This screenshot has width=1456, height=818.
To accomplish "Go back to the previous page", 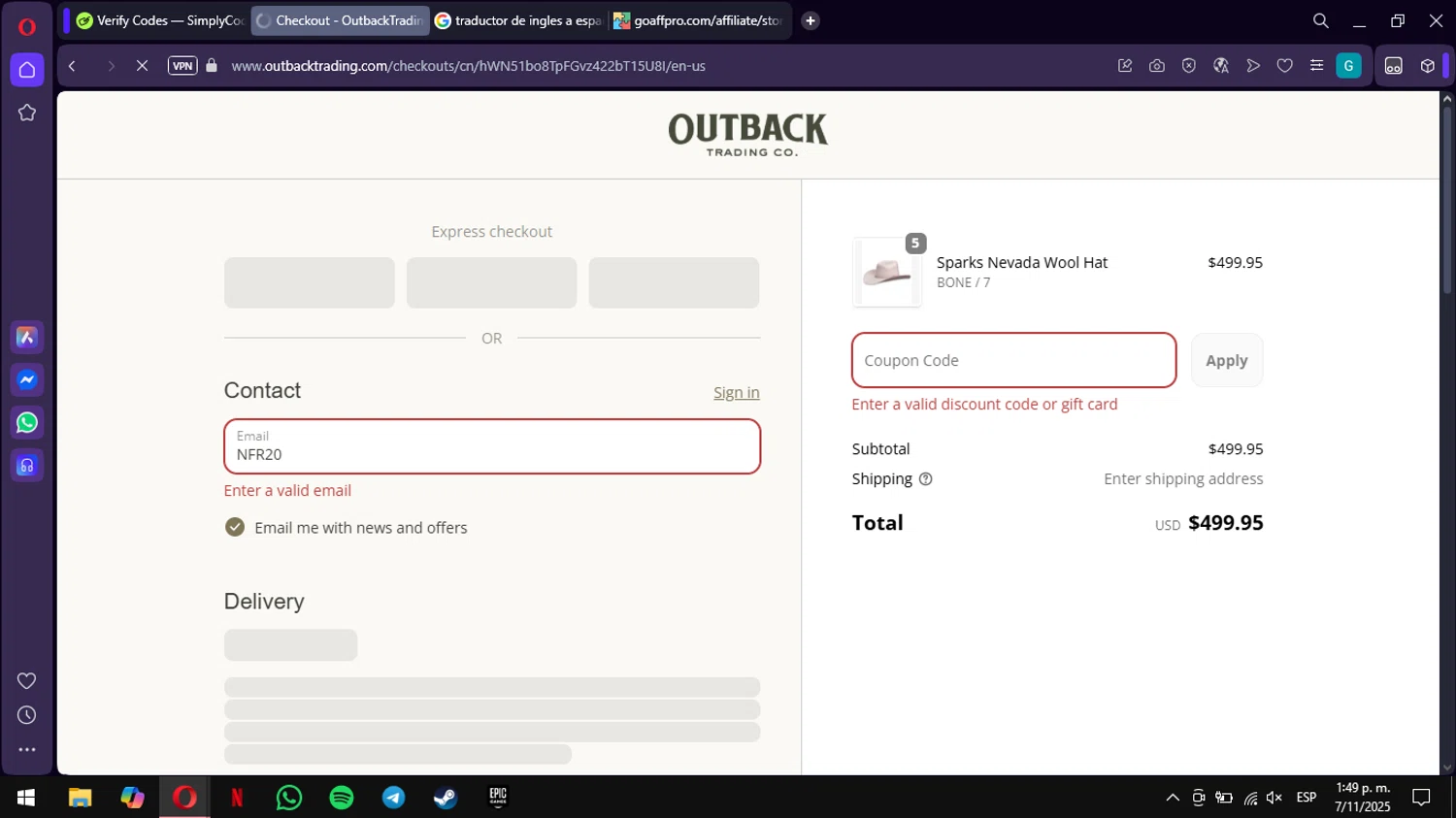I will click(x=72, y=66).
